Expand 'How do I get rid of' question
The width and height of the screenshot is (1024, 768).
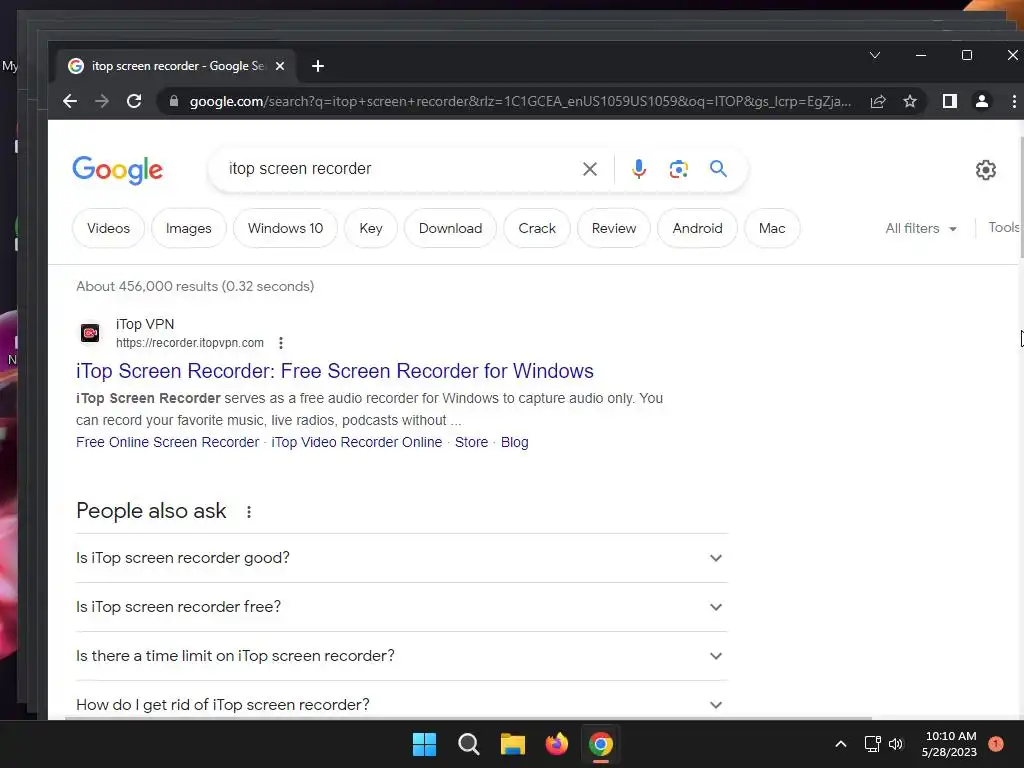coord(402,704)
